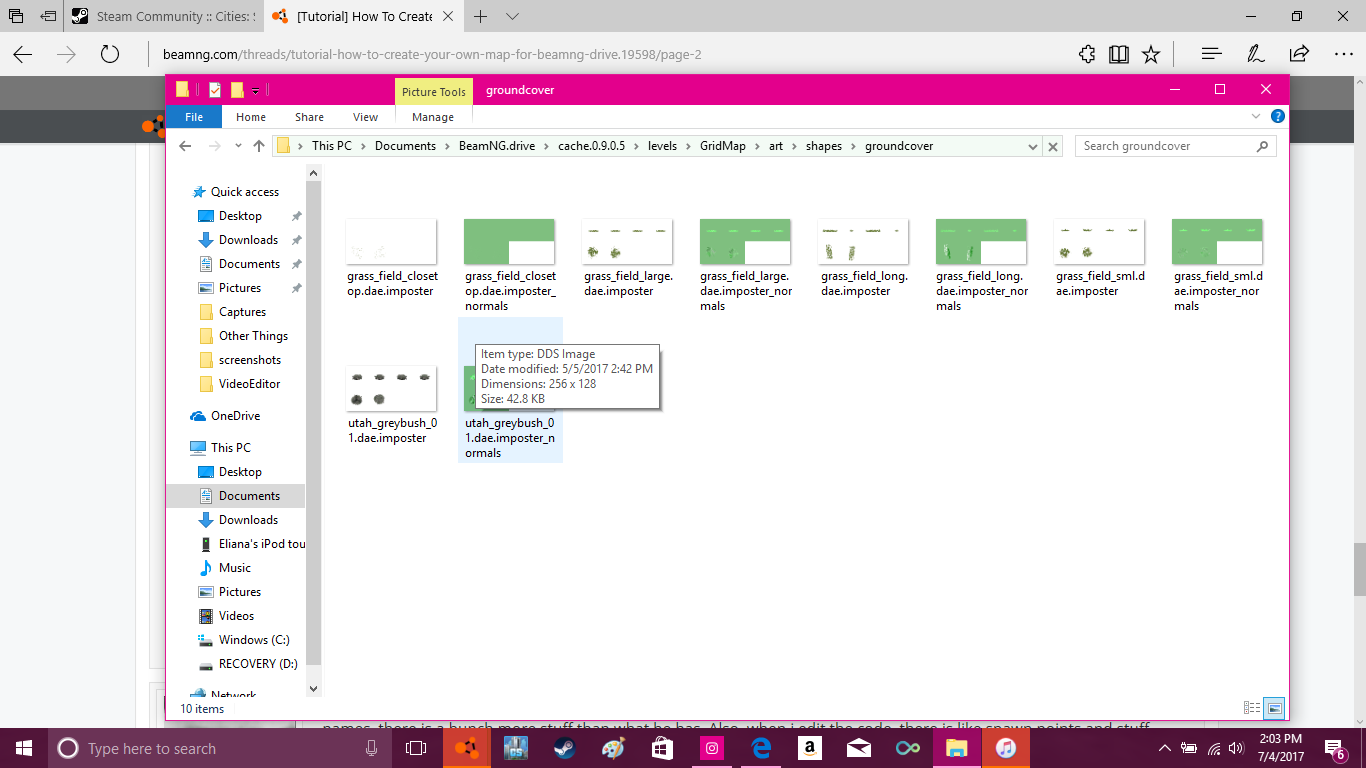
Task: Click the Edge extensions puzzle icon
Action: [x=1087, y=54]
